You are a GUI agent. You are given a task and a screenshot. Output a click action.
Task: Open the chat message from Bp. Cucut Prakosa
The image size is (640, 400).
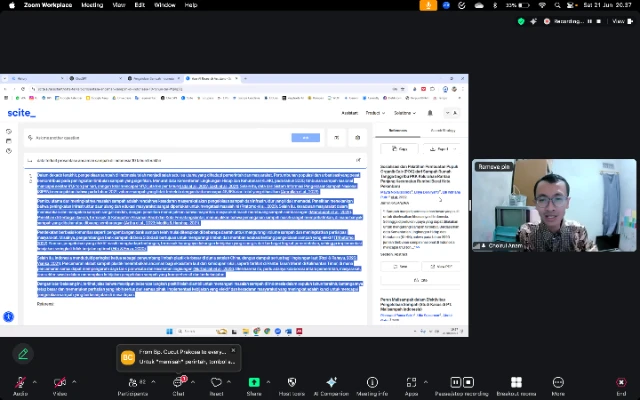(x=179, y=357)
